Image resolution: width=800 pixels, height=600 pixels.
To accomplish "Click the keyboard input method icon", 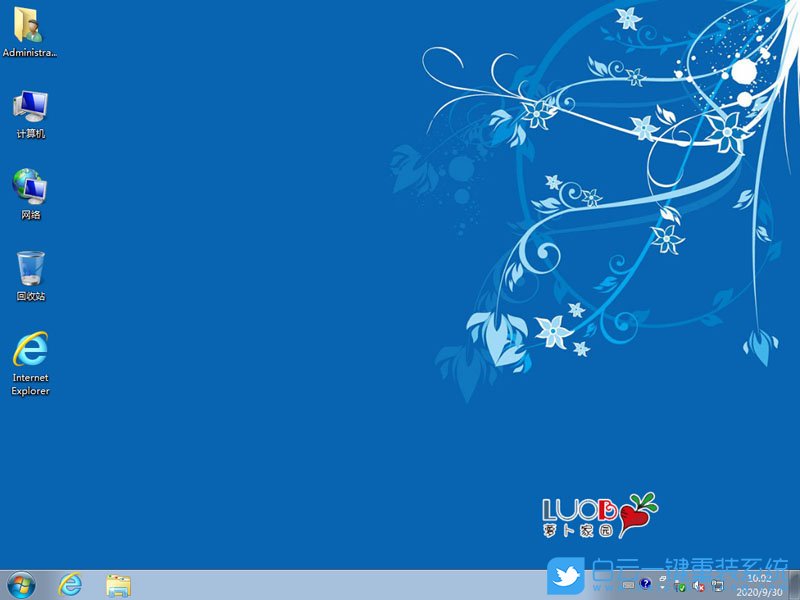I will 628,584.
